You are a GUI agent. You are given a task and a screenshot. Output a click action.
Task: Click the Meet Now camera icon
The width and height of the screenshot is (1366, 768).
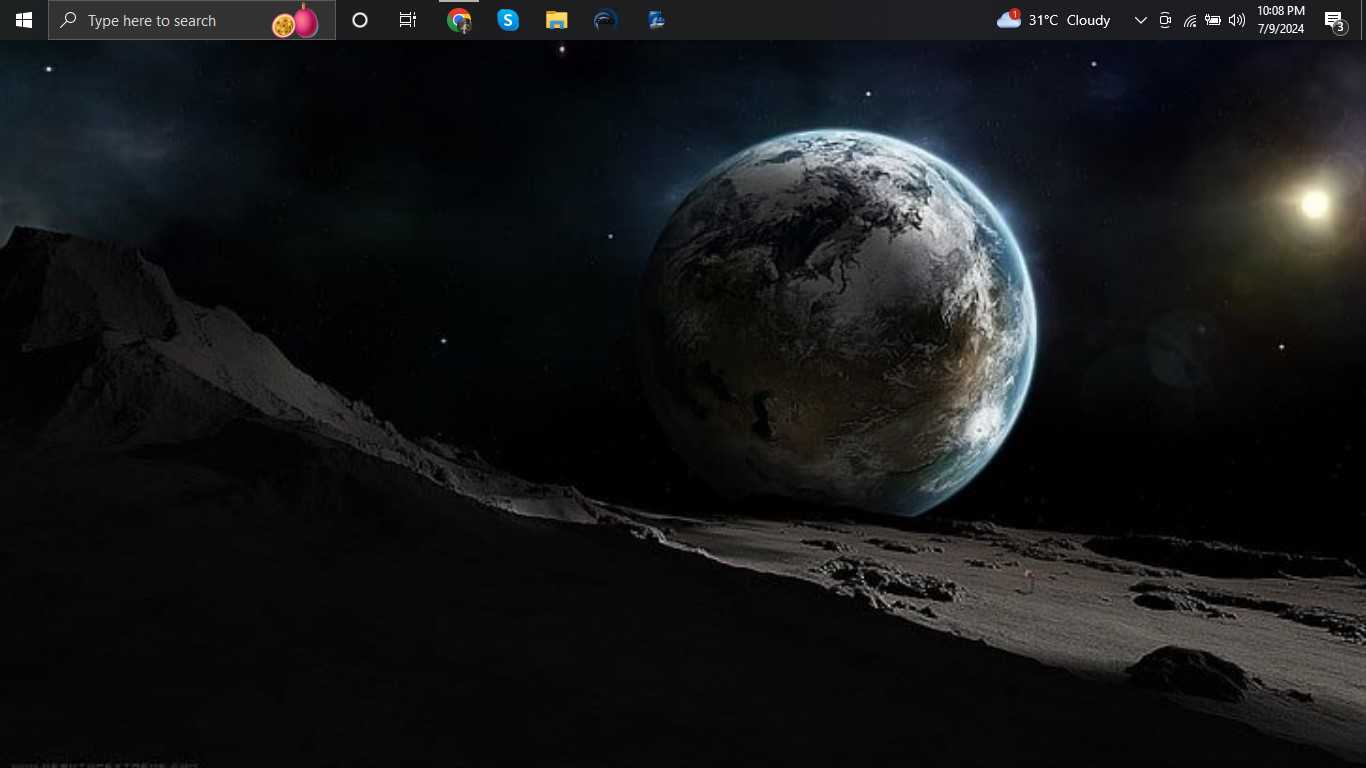coord(1165,20)
